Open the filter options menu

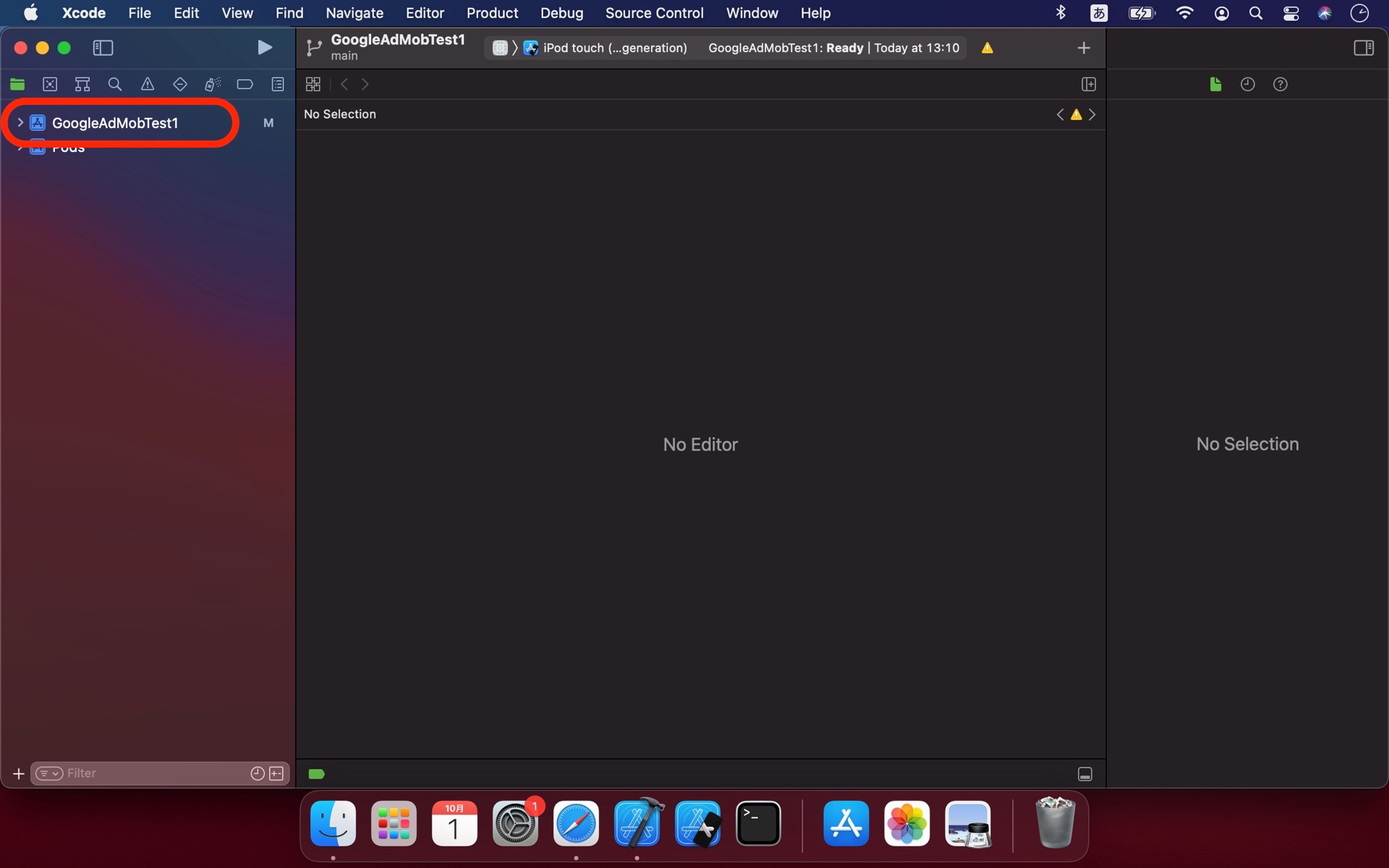click(49, 774)
